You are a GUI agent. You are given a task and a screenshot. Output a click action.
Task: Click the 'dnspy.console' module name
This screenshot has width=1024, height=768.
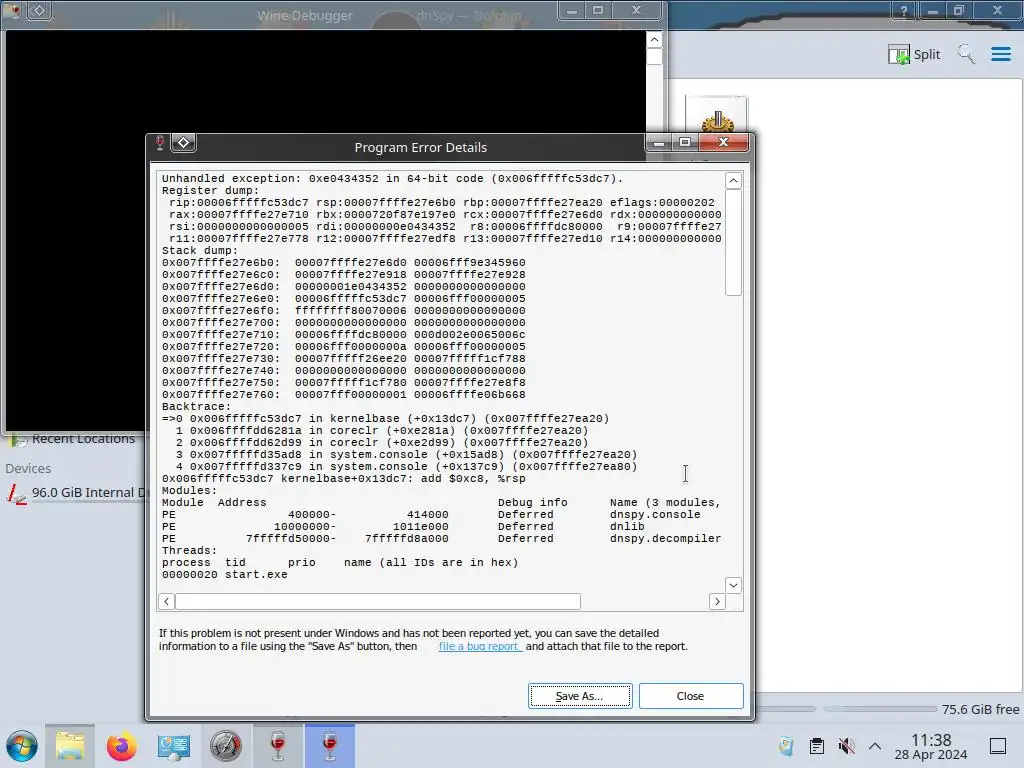click(655, 515)
